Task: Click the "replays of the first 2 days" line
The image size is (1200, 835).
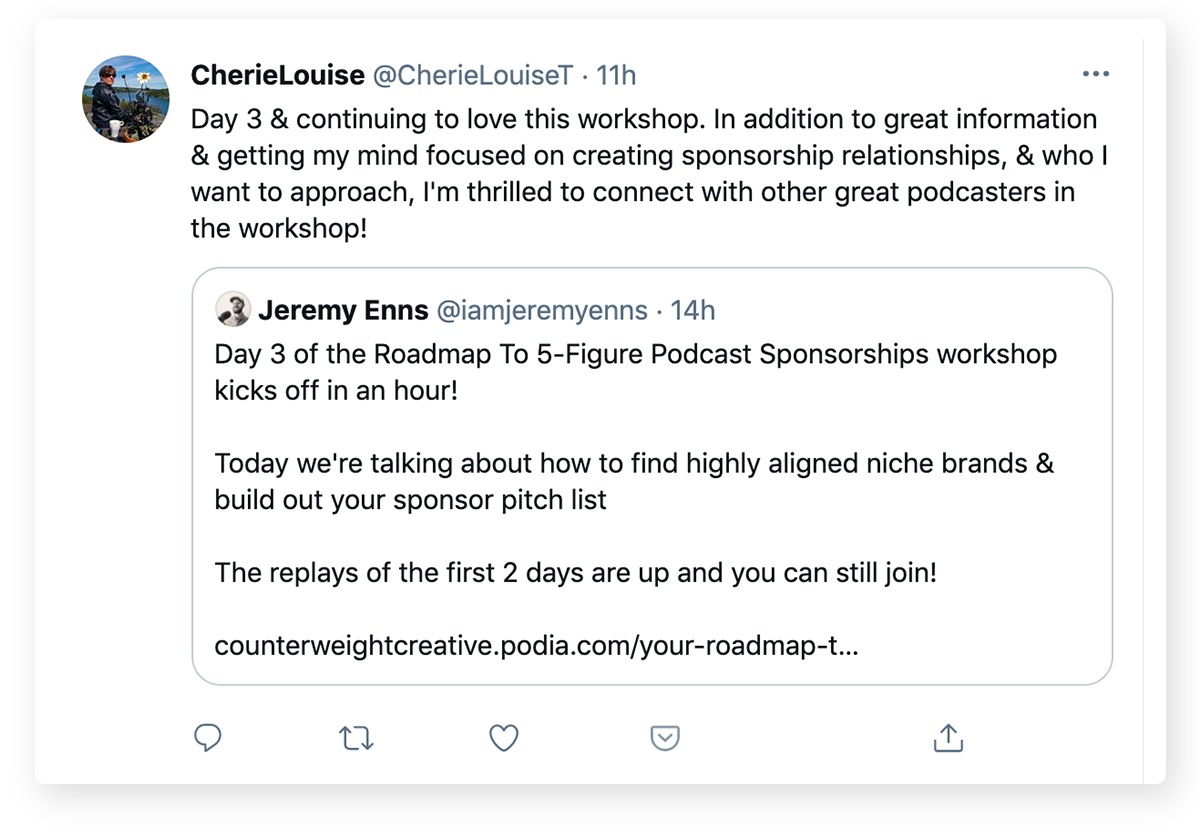Action: click(575, 573)
